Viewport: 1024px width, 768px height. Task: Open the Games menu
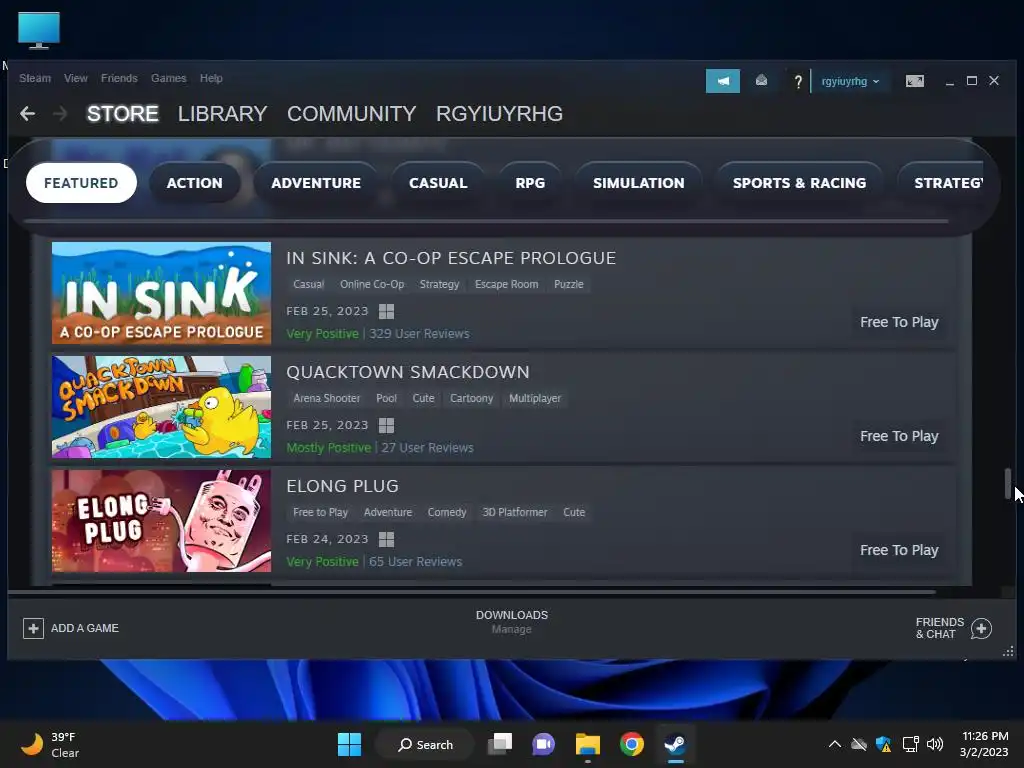pyautogui.click(x=168, y=78)
